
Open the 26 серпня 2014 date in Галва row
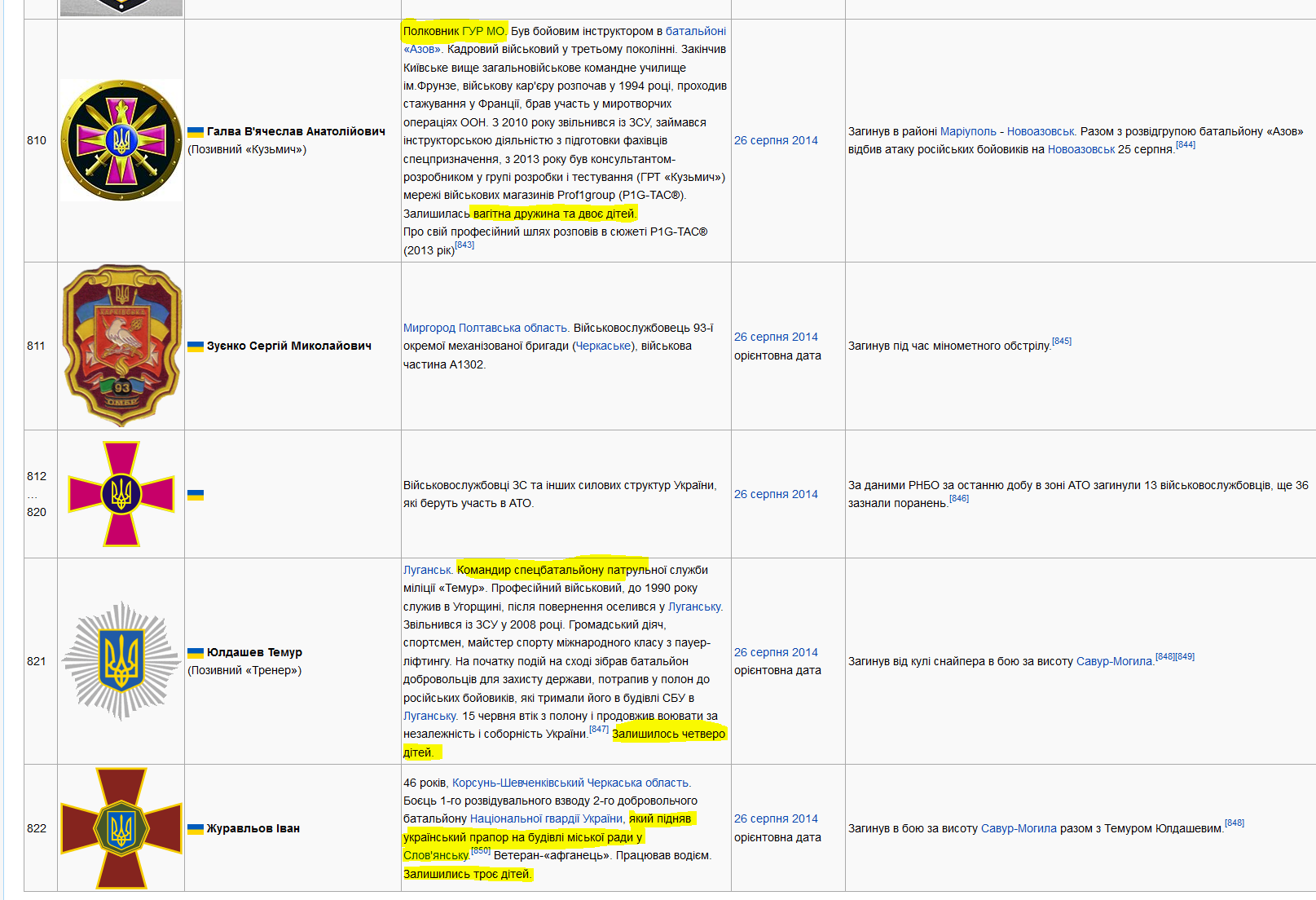click(x=776, y=140)
